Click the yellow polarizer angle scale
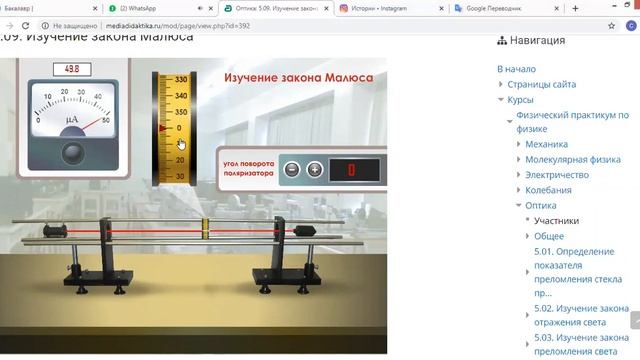 point(174,128)
